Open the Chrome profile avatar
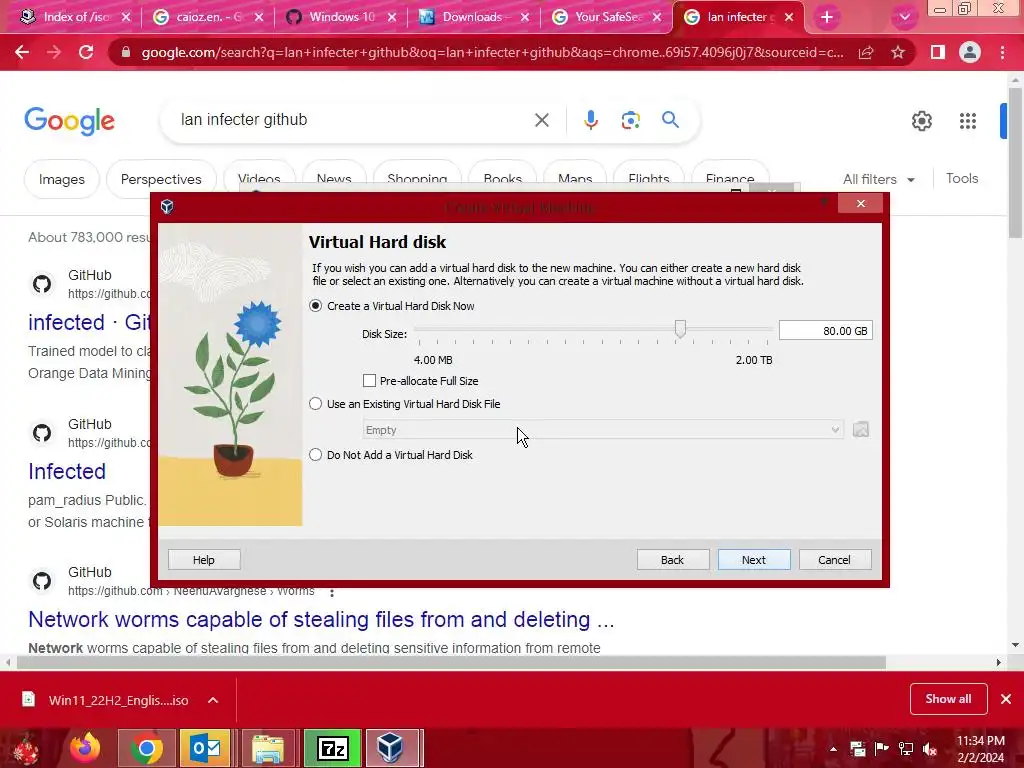This screenshot has width=1024, height=768. [x=970, y=52]
